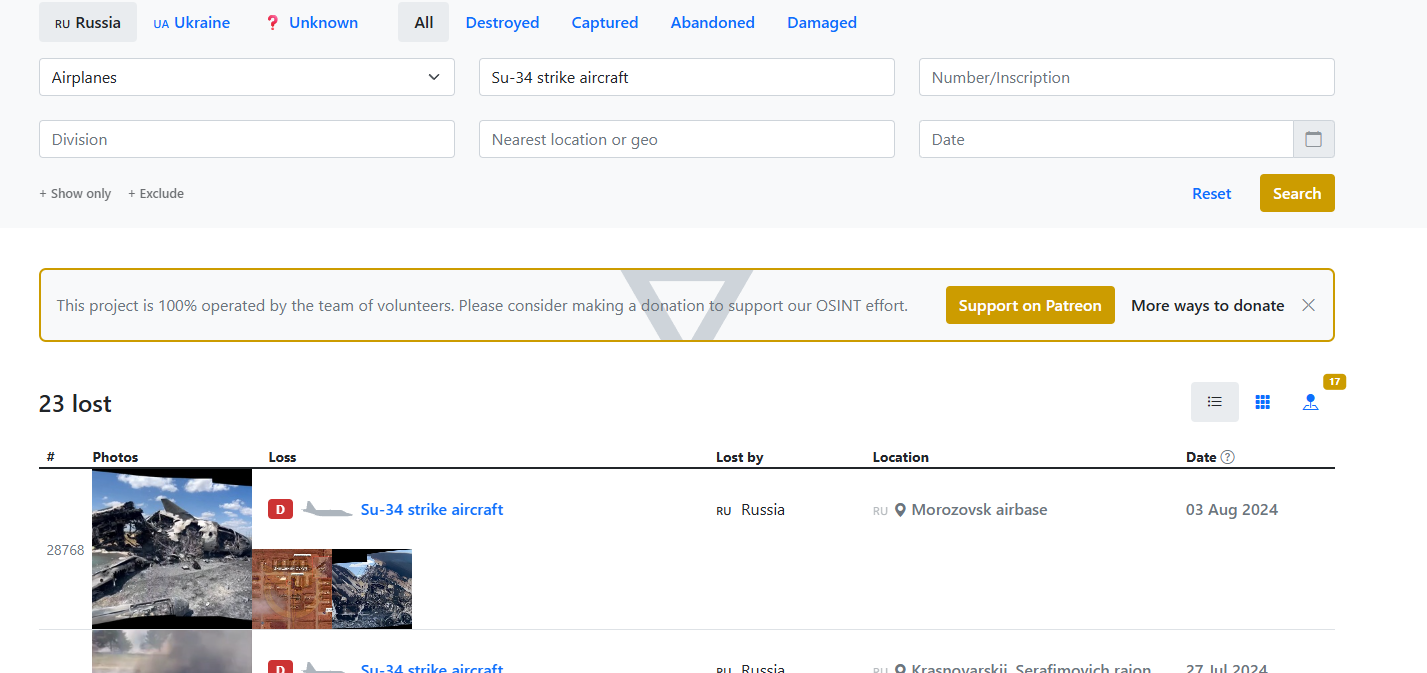Click the Su-34 strike aircraft model field

687,77
